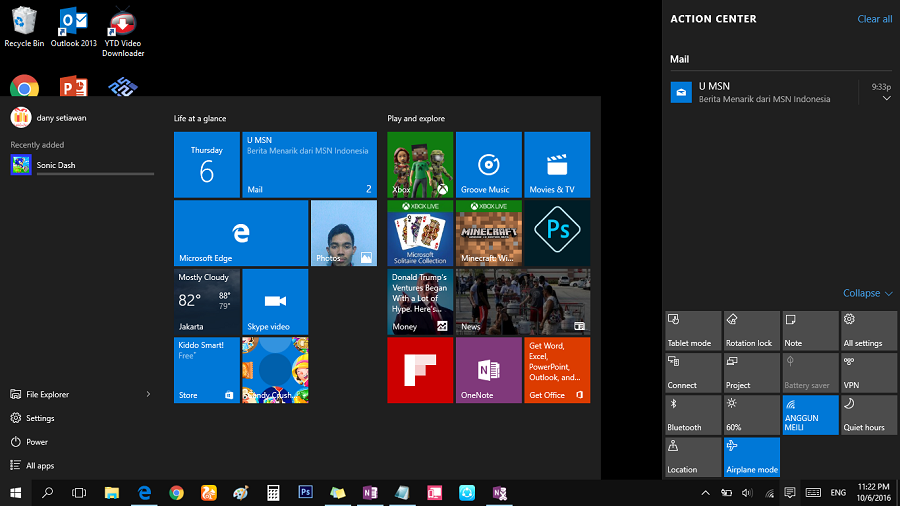900x506 pixels.
Task: Open All apps list
Action: [x=40, y=465]
